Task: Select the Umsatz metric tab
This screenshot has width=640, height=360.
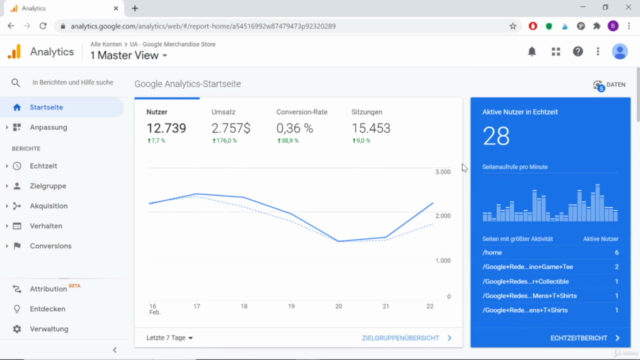Action: [231, 126]
